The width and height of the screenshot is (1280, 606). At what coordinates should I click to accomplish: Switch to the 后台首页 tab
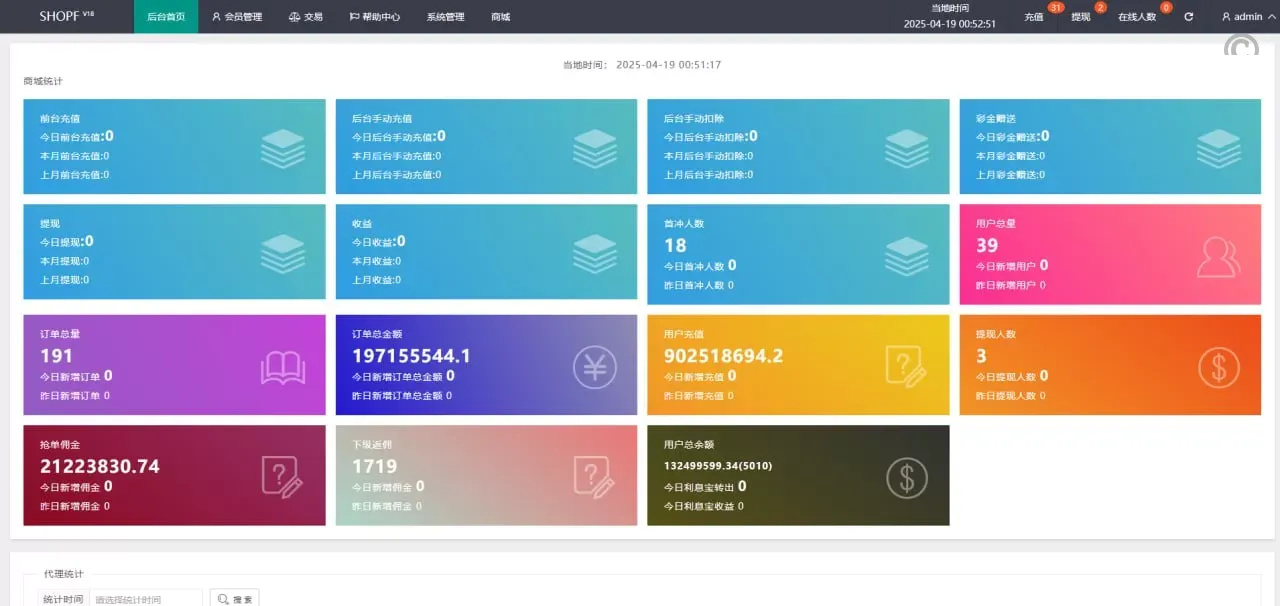[166, 17]
